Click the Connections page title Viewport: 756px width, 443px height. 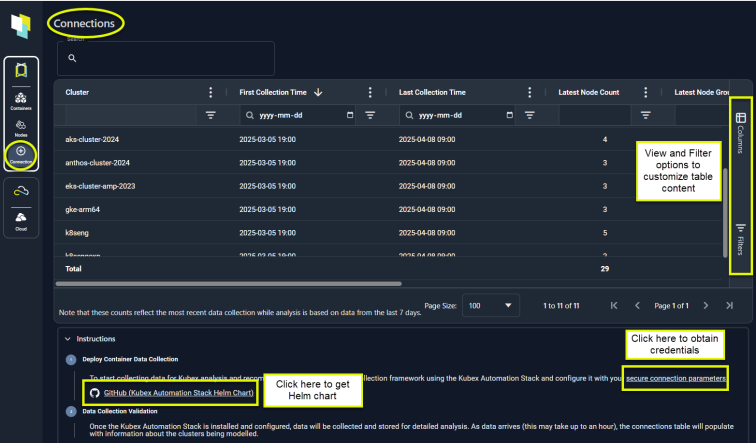point(84,23)
